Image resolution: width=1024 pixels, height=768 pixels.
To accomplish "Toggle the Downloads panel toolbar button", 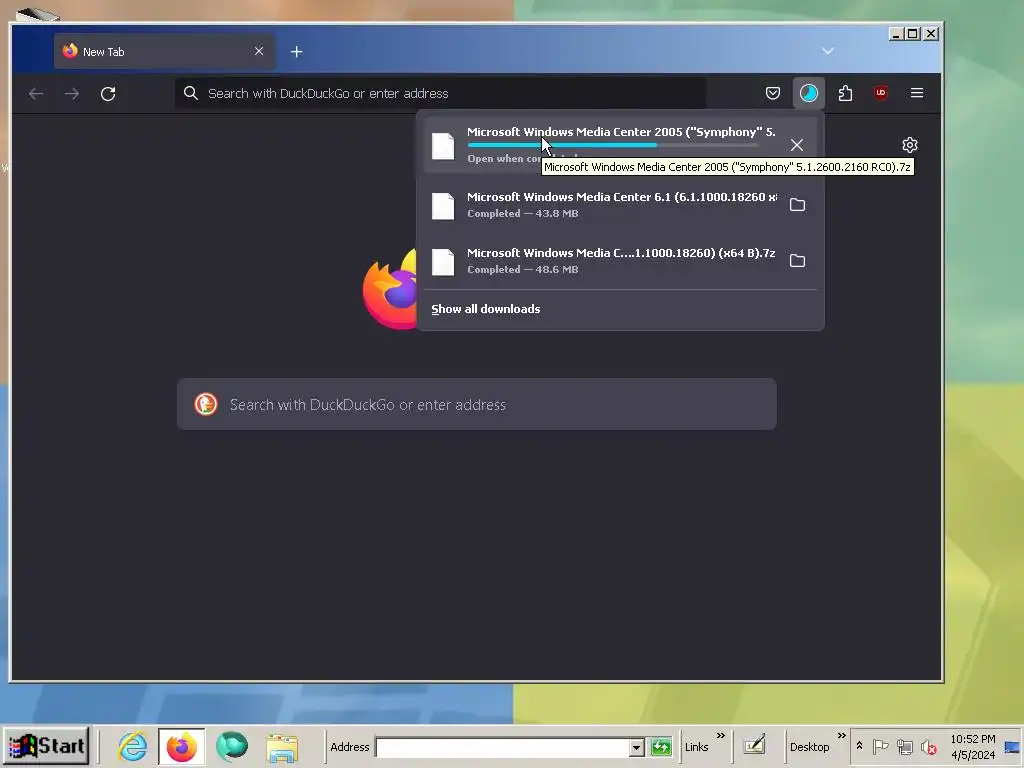I will (x=808, y=93).
